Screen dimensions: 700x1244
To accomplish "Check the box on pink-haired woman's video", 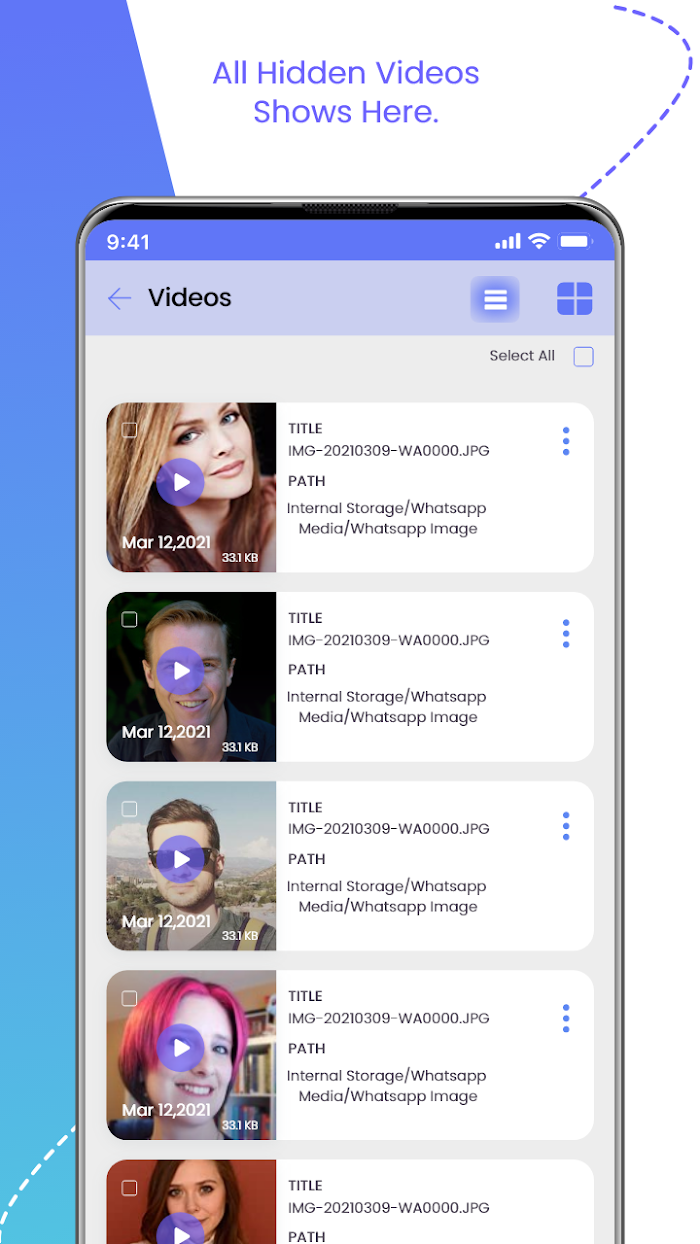I will click(x=129, y=998).
